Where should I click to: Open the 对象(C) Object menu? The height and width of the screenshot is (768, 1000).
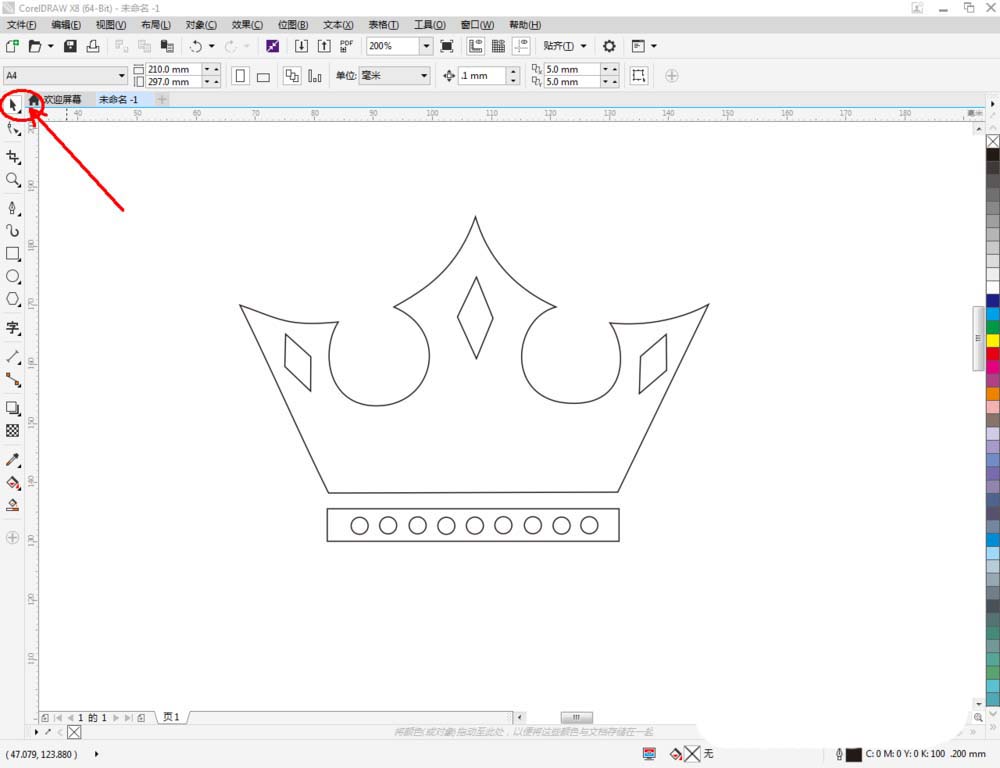[201, 25]
